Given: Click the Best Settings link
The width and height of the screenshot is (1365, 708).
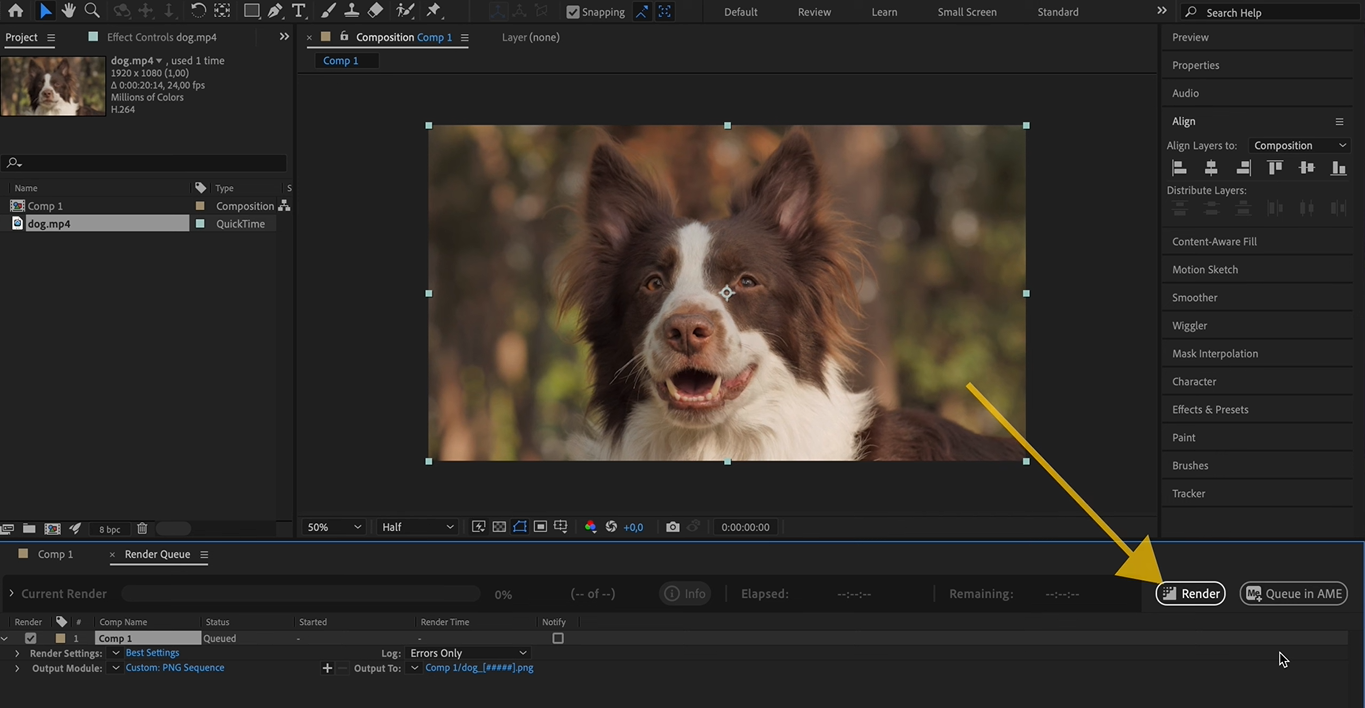Looking at the screenshot, I should pos(152,652).
